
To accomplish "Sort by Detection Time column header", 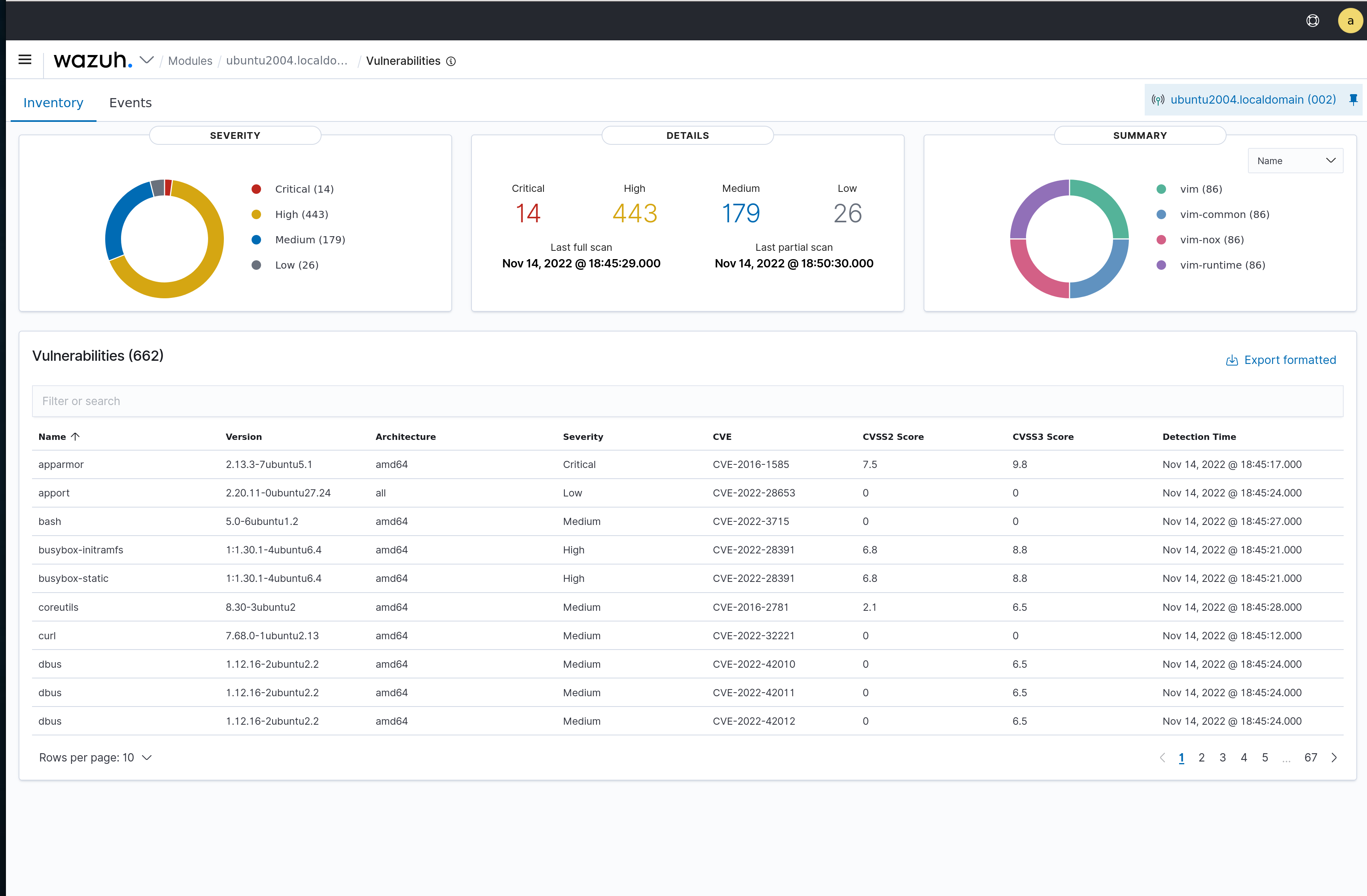I will pyautogui.click(x=1199, y=436).
